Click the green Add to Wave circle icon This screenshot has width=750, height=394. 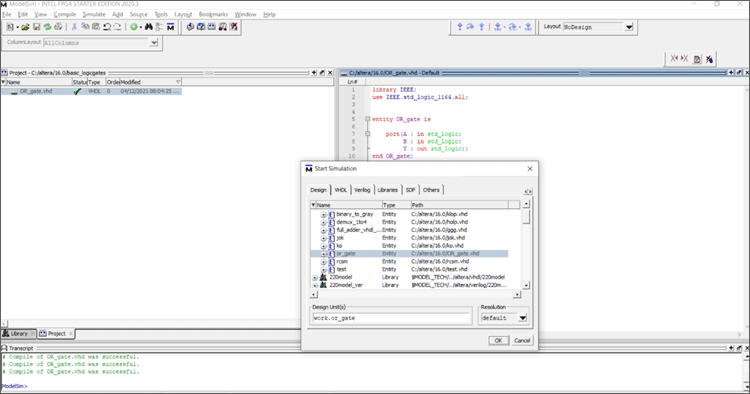[x=134, y=27]
